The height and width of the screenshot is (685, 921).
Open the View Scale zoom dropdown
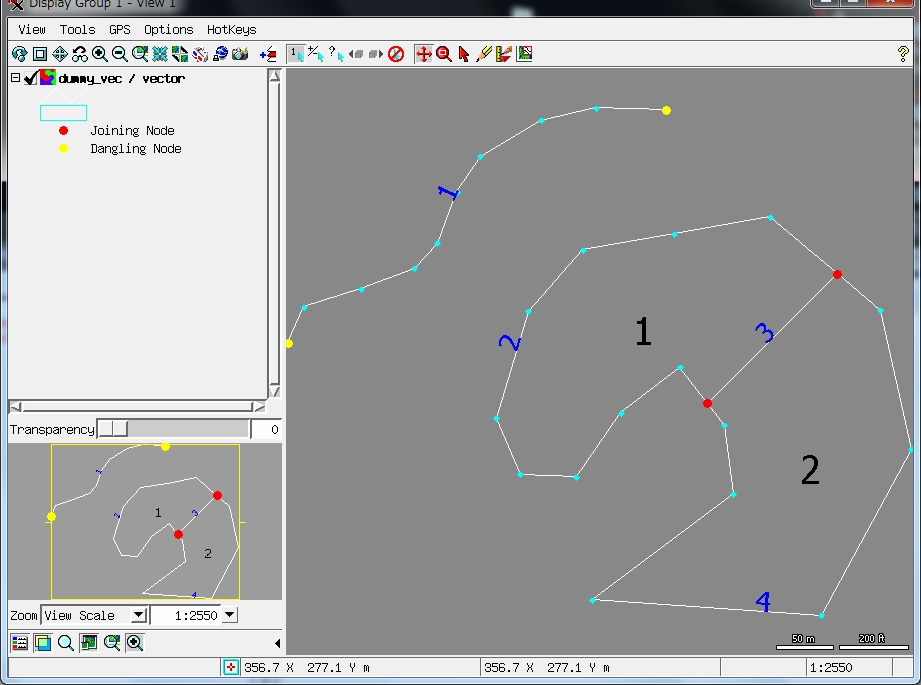tap(138, 615)
